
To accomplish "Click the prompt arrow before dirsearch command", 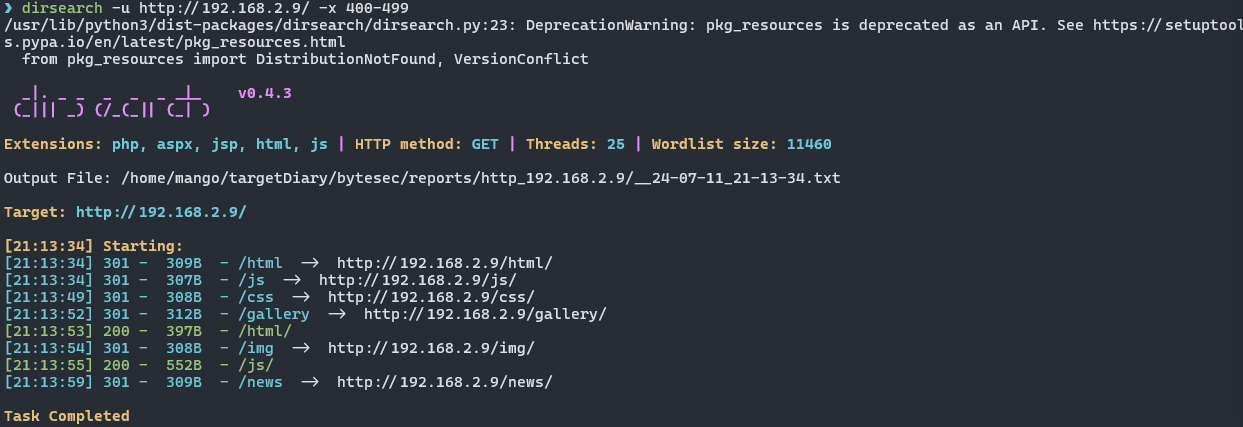I will click(x=9, y=9).
